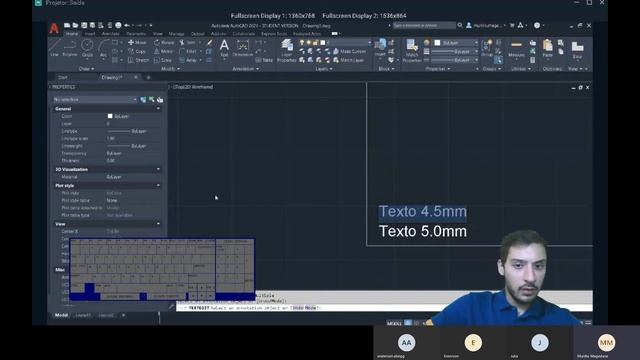Click Undo in quick access toolbar
640x360 pixels.
pos(127,25)
